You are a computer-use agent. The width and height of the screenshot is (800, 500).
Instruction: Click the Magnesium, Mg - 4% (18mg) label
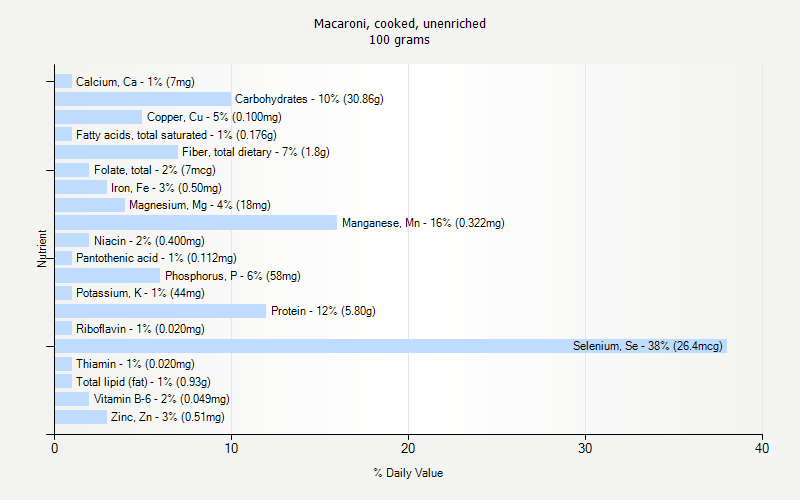[x=199, y=205]
